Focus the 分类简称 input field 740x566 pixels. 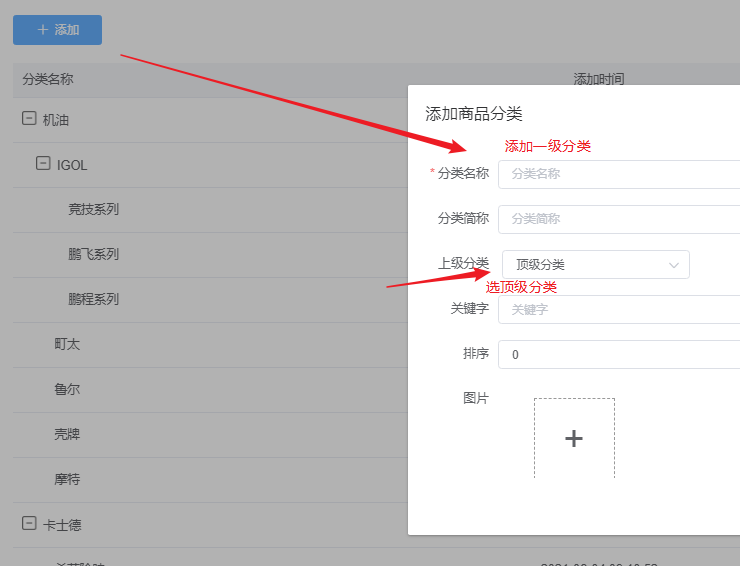620,219
